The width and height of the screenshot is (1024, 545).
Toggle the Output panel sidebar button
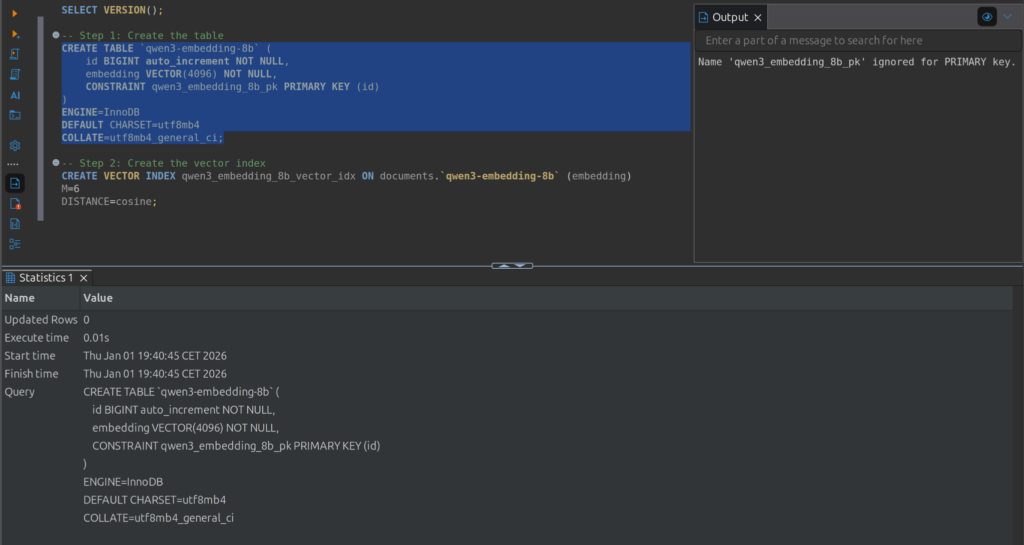[x=15, y=183]
